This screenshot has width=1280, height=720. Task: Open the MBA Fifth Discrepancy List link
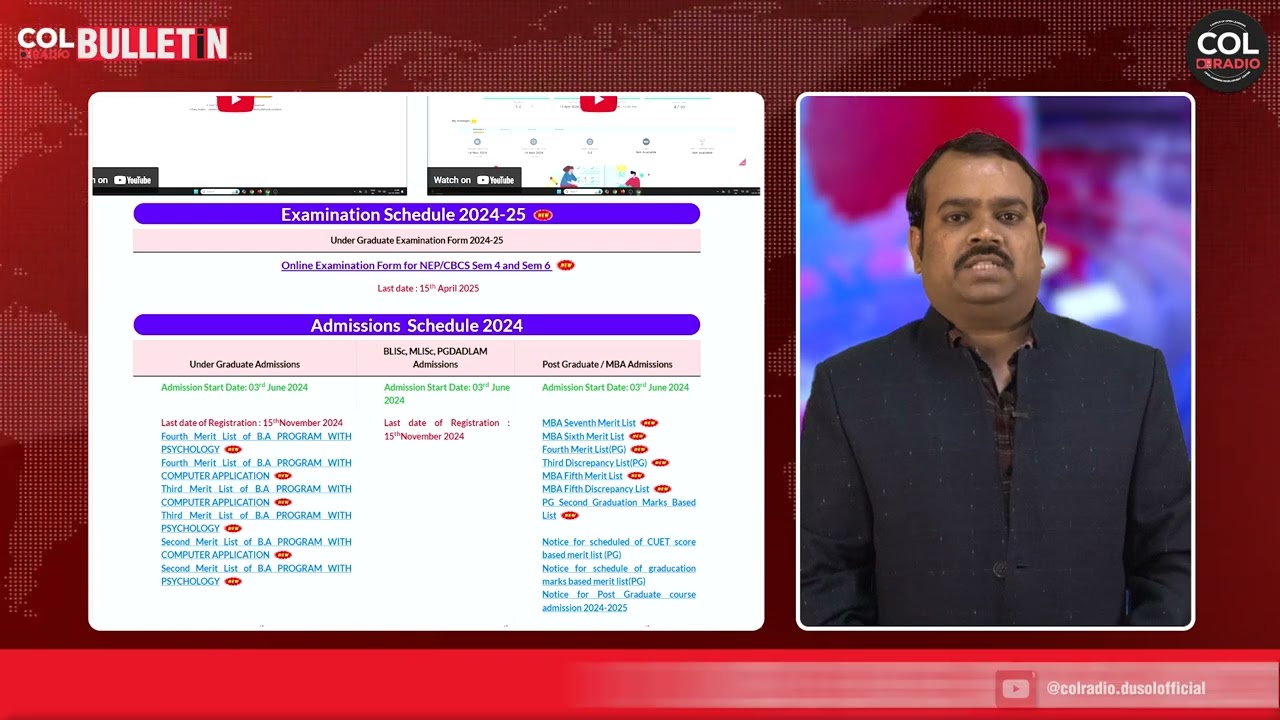tap(595, 489)
